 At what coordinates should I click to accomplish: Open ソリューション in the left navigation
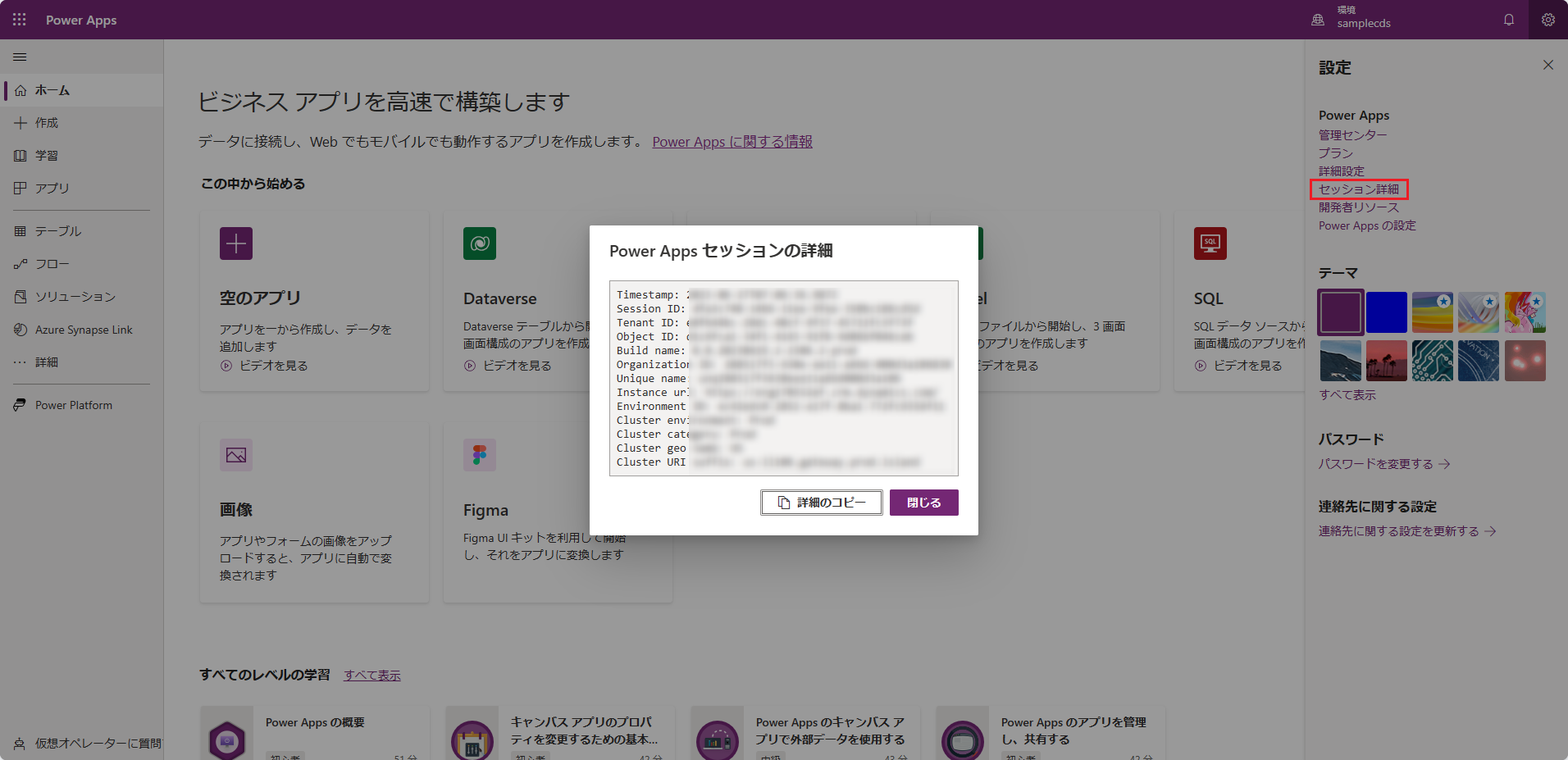click(75, 297)
